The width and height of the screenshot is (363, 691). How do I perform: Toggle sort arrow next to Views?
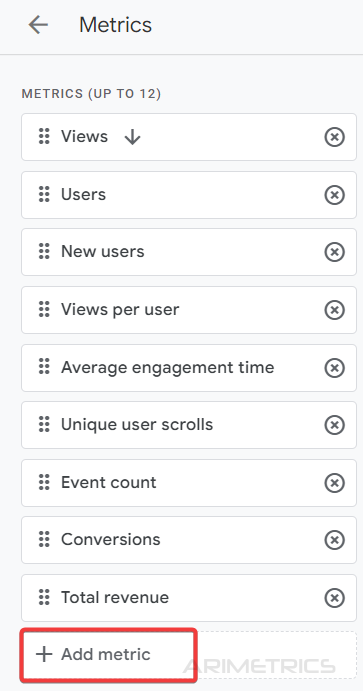[132, 137]
